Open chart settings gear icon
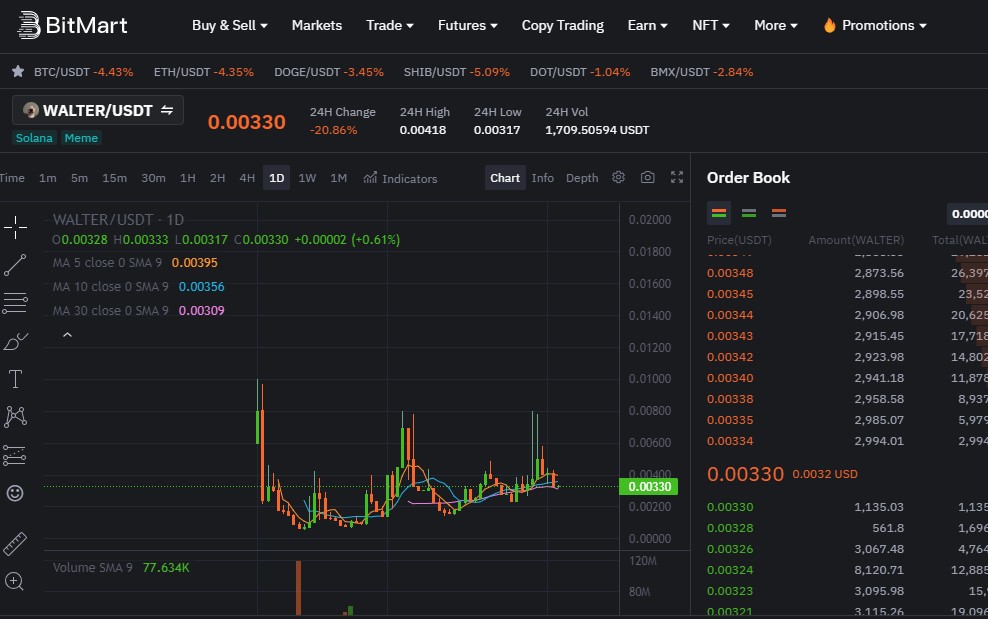Viewport: 988px width, 619px height. click(618, 177)
